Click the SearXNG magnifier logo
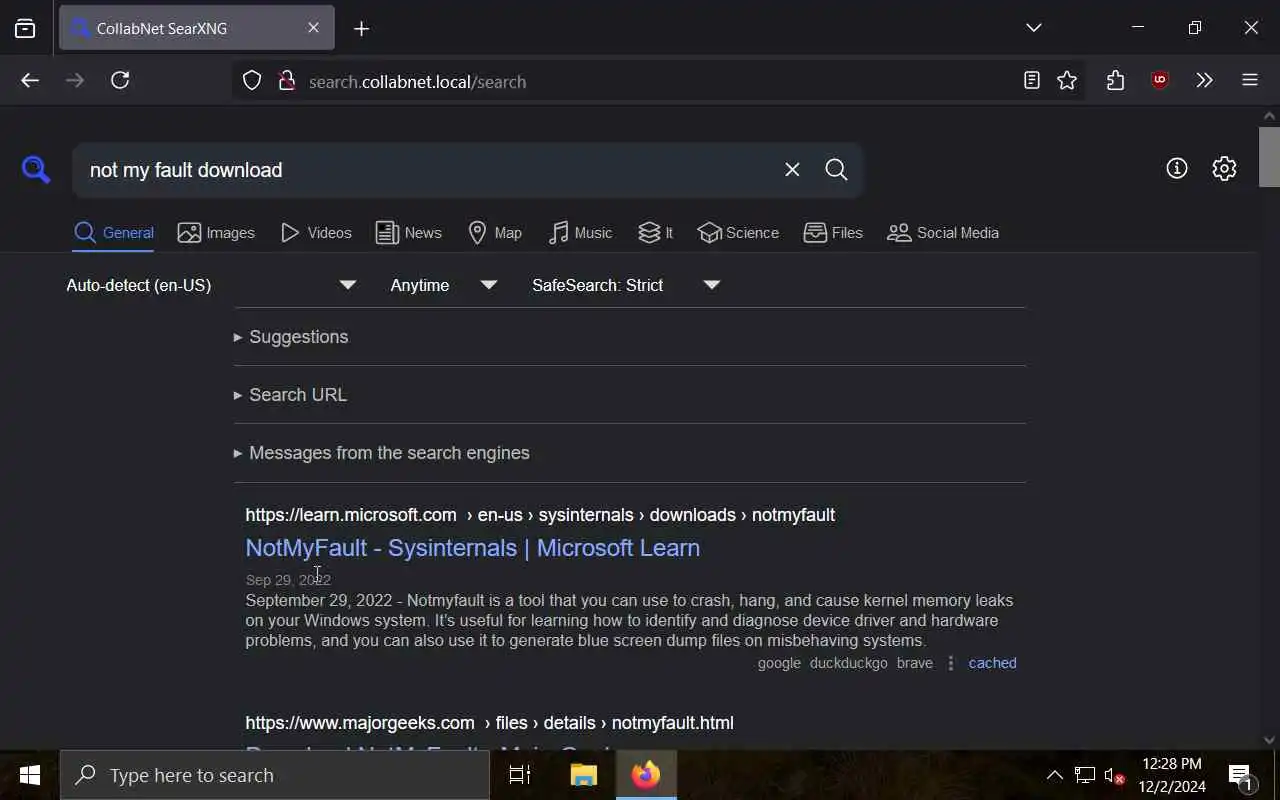This screenshot has height=800, width=1280. [x=36, y=170]
